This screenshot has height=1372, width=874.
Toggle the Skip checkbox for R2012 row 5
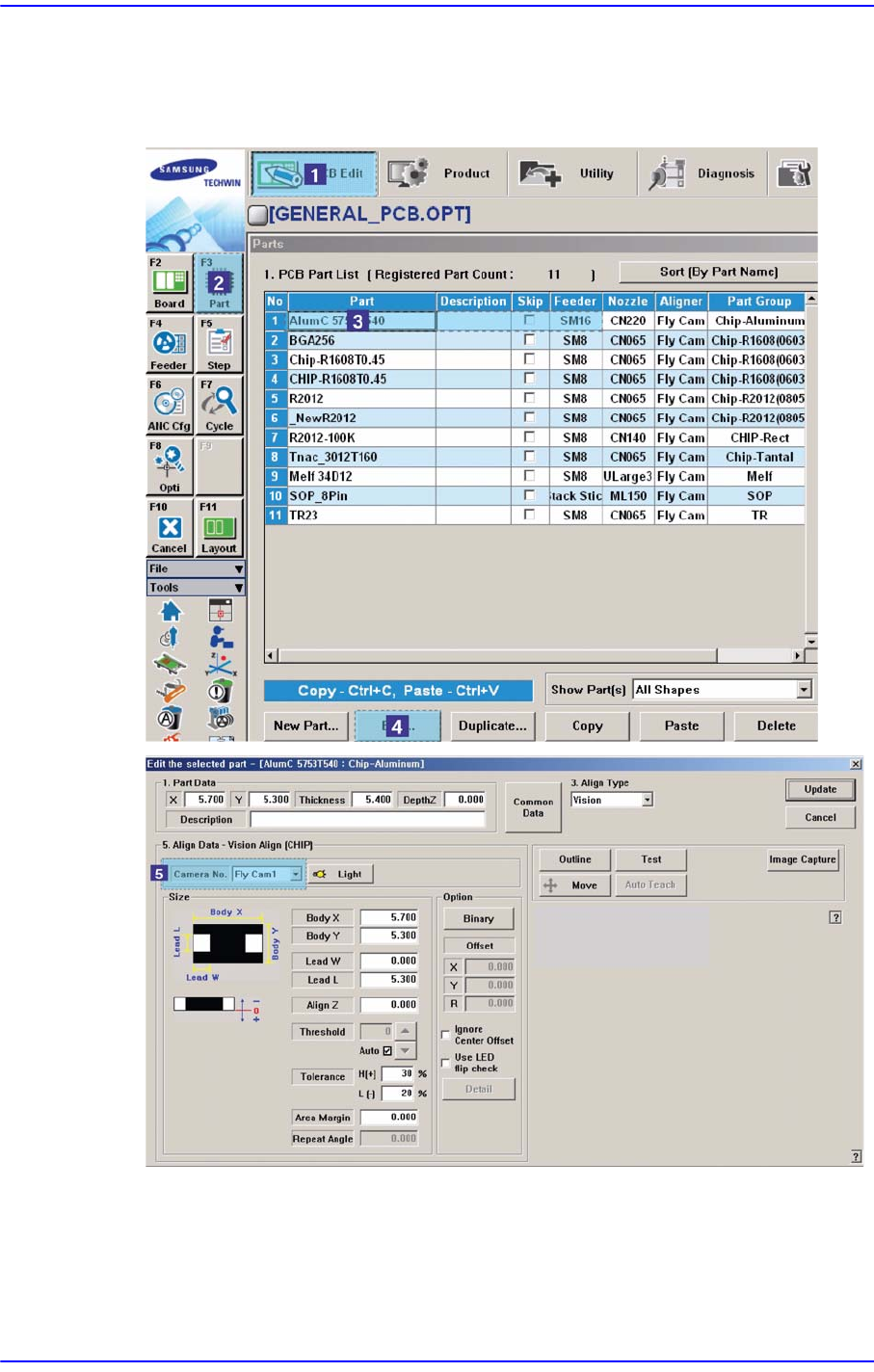point(529,398)
